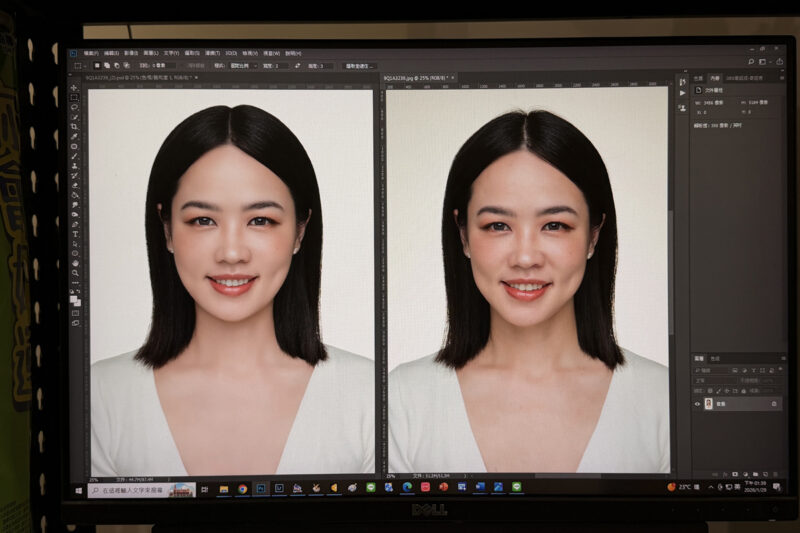This screenshot has width=800, height=533.
Task: Open Chrome from the Windows taskbar
Action: (x=242, y=489)
